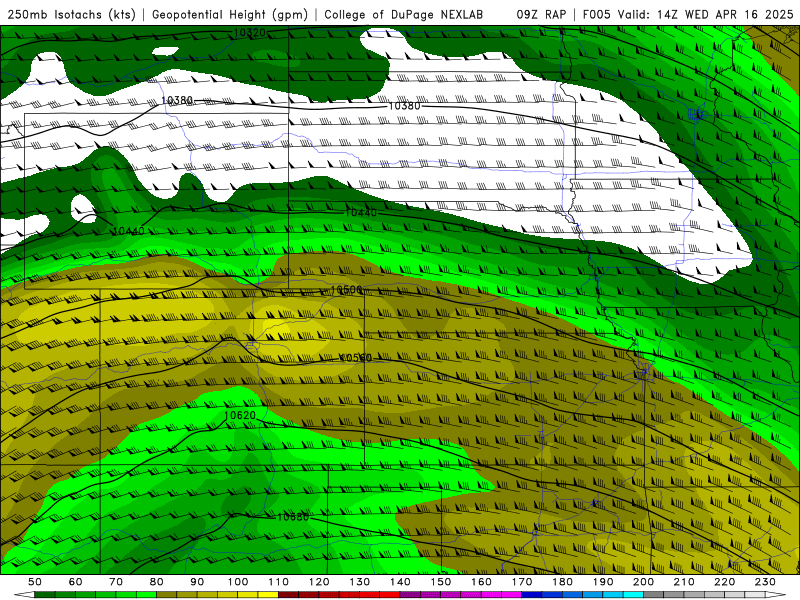Screen dimensions: 800x600
Task: Click the '140' color scale label
Action: pos(400,582)
